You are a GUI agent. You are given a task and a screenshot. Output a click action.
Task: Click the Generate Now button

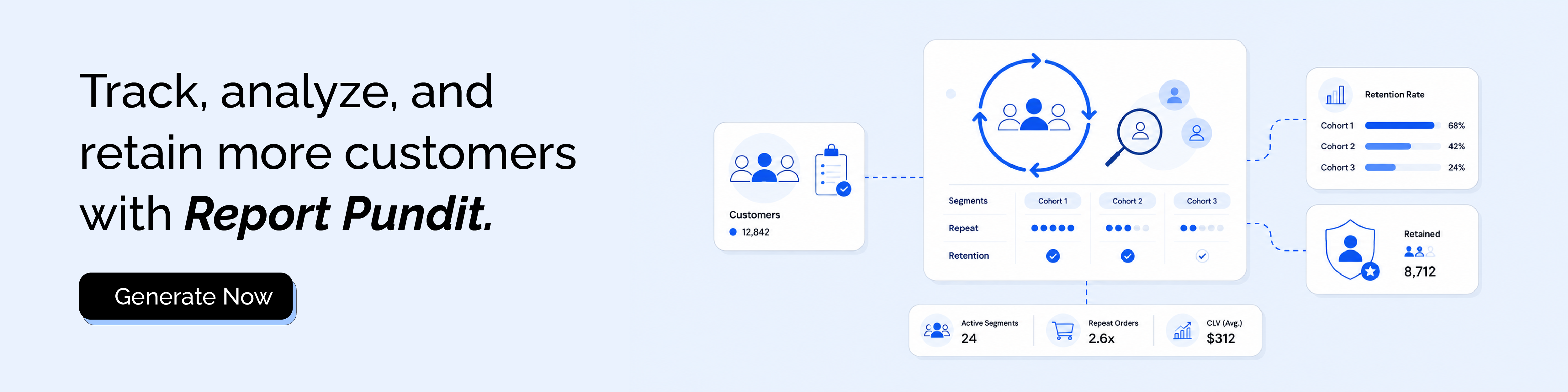[186, 296]
